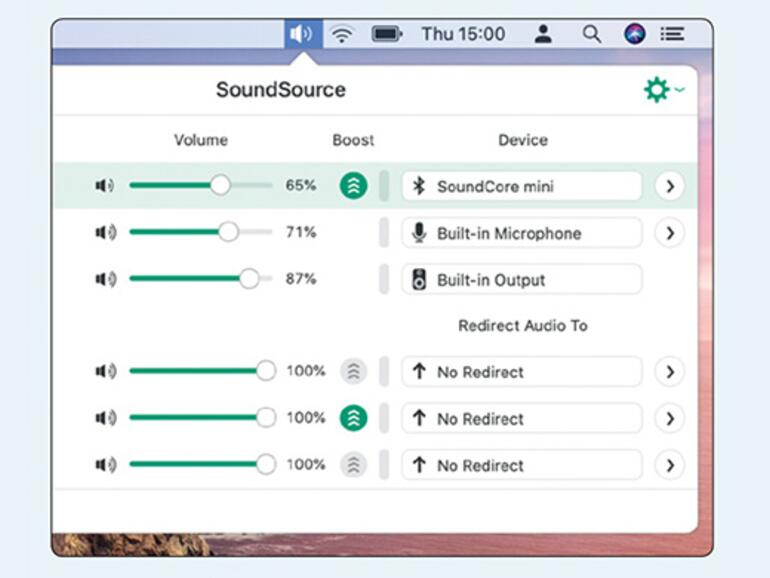The width and height of the screenshot is (770, 578).
Task: Open the Notification Center list icon
Action: pyautogui.click(x=673, y=34)
